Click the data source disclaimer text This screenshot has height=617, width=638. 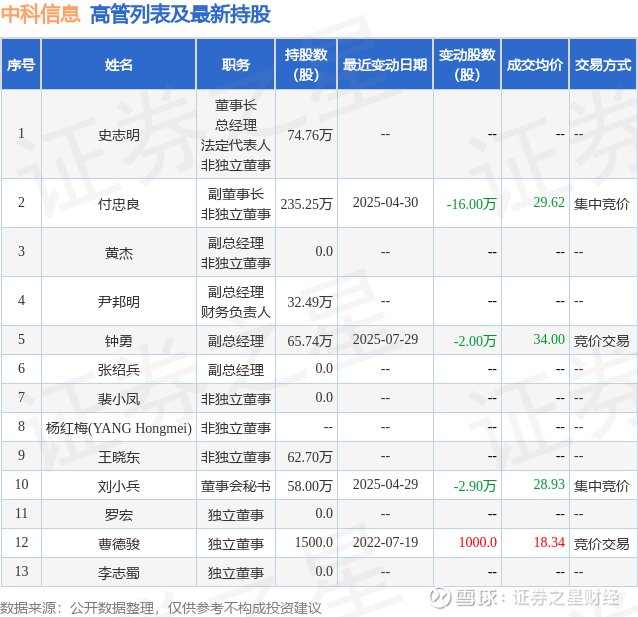161,608
